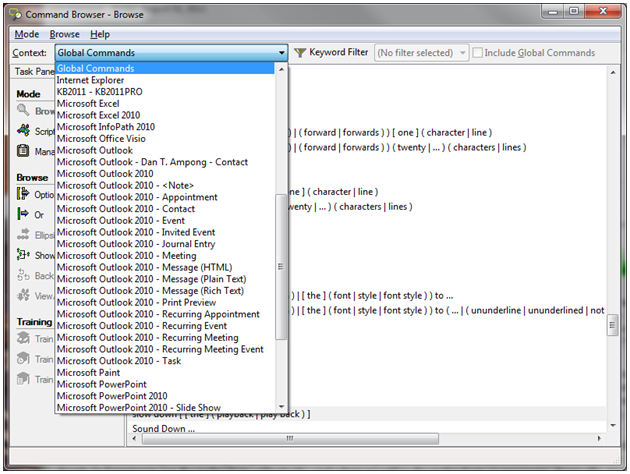Choose PowerPoint 2010 - Slide Show
Image resolution: width=630 pixels, height=474 pixels.
165,407
